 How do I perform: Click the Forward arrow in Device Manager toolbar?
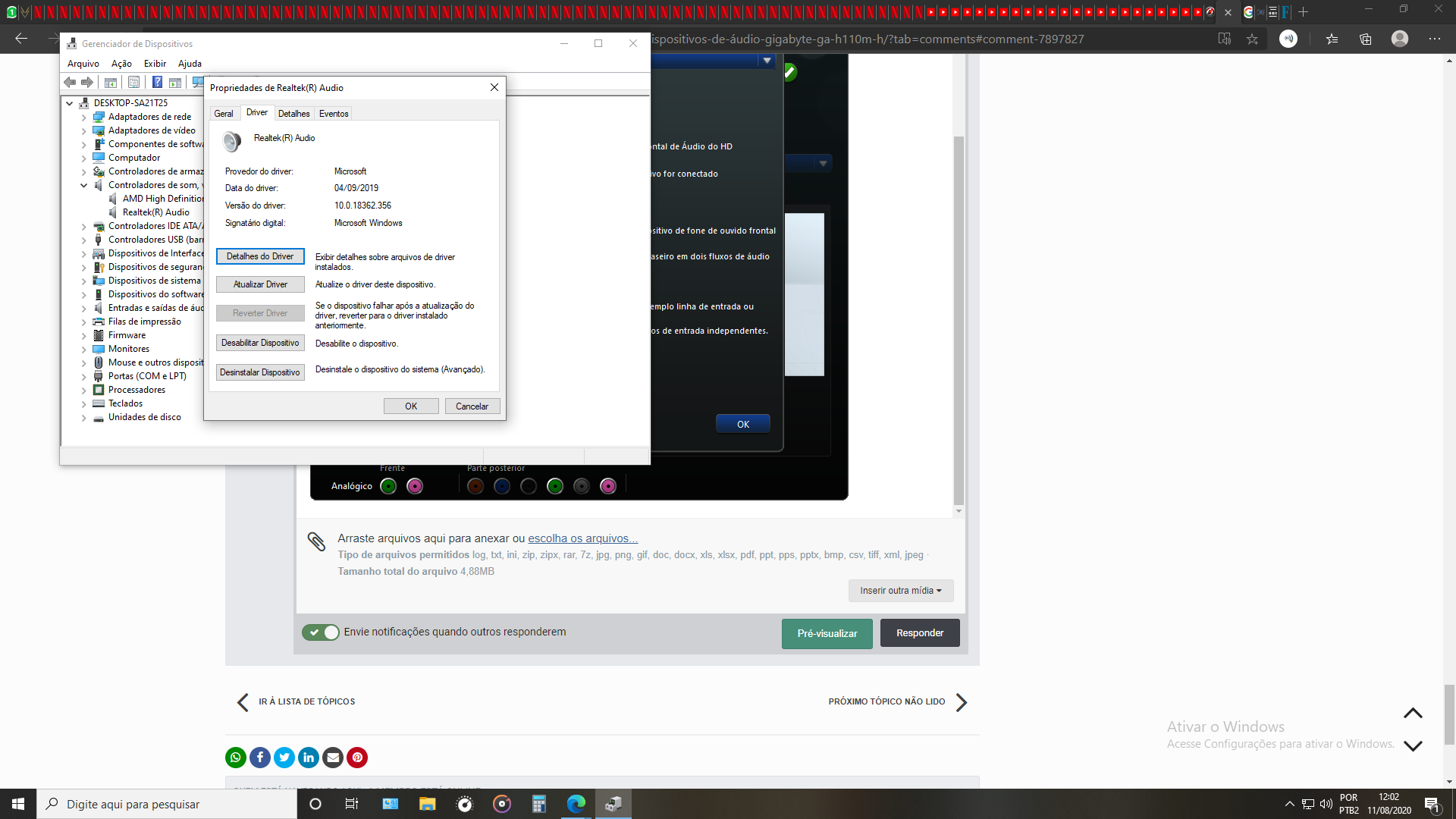click(87, 82)
